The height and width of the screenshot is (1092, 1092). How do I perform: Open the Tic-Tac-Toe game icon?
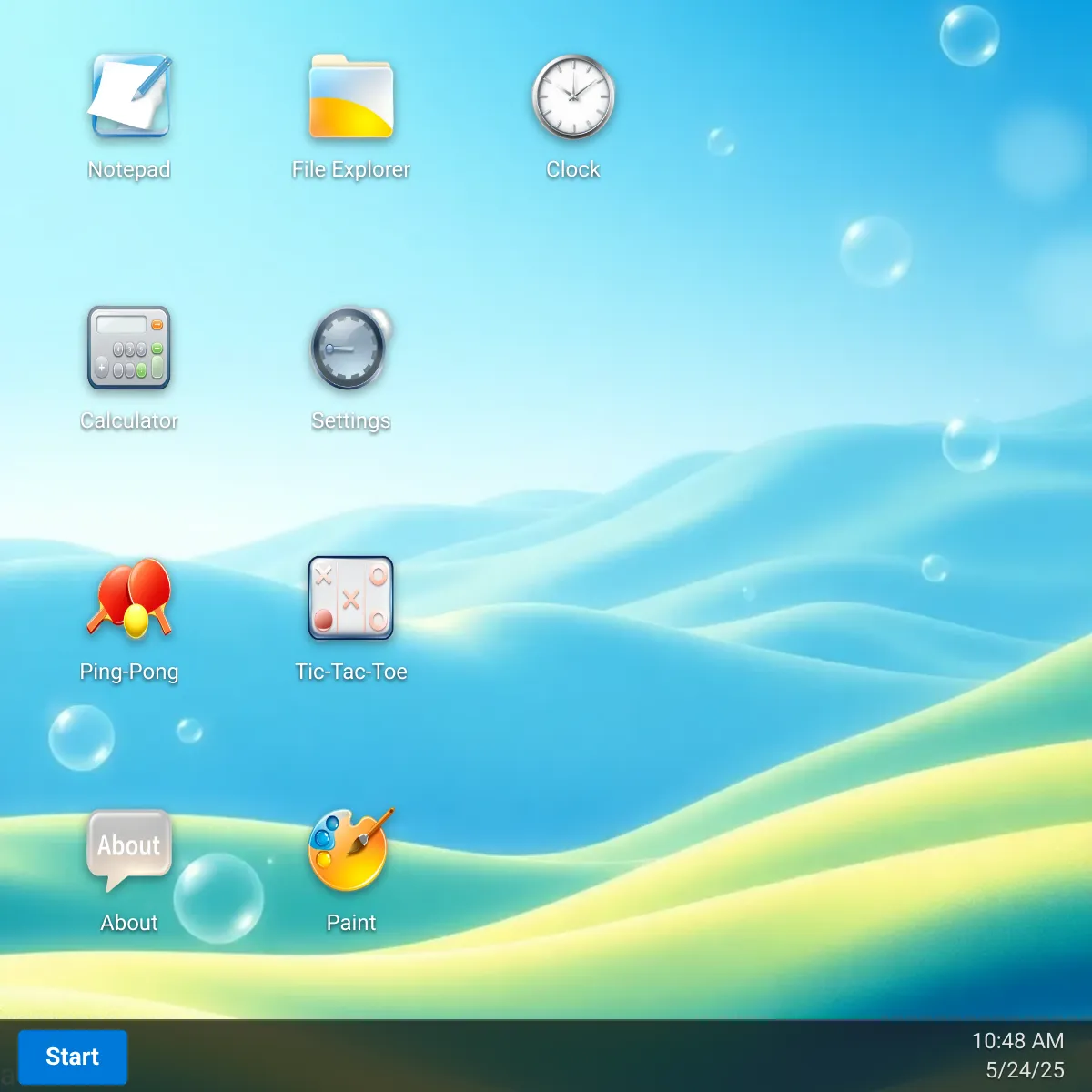pyautogui.click(x=351, y=599)
